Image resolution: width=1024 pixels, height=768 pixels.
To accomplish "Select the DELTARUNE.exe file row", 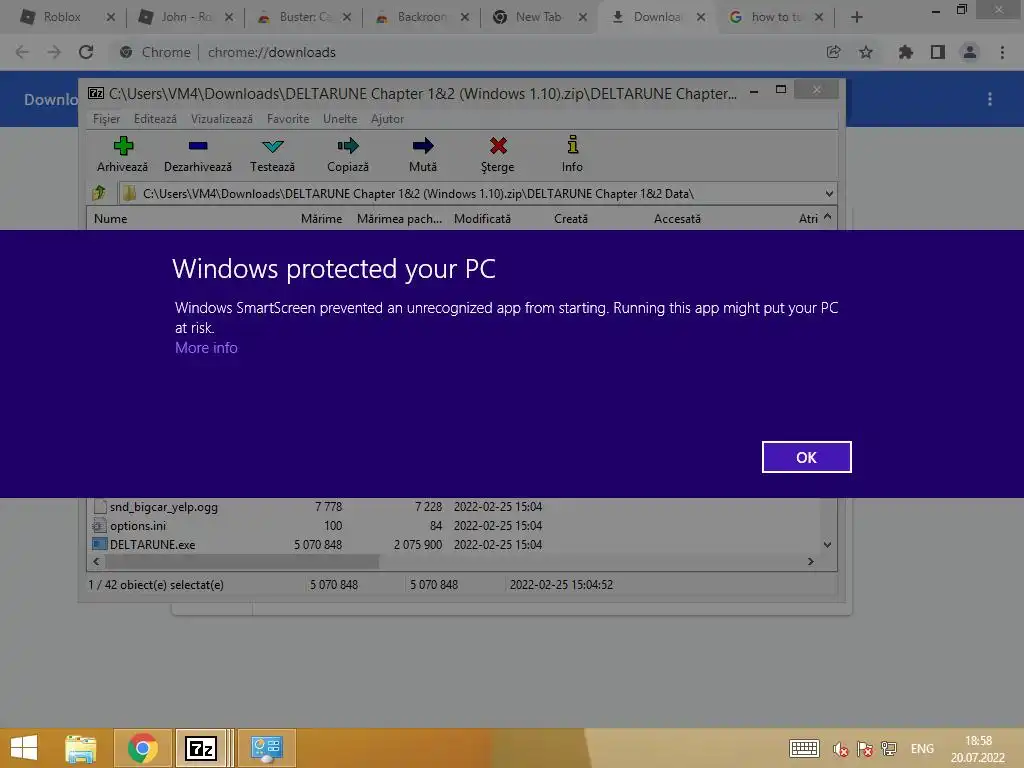I will click(x=454, y=545).
